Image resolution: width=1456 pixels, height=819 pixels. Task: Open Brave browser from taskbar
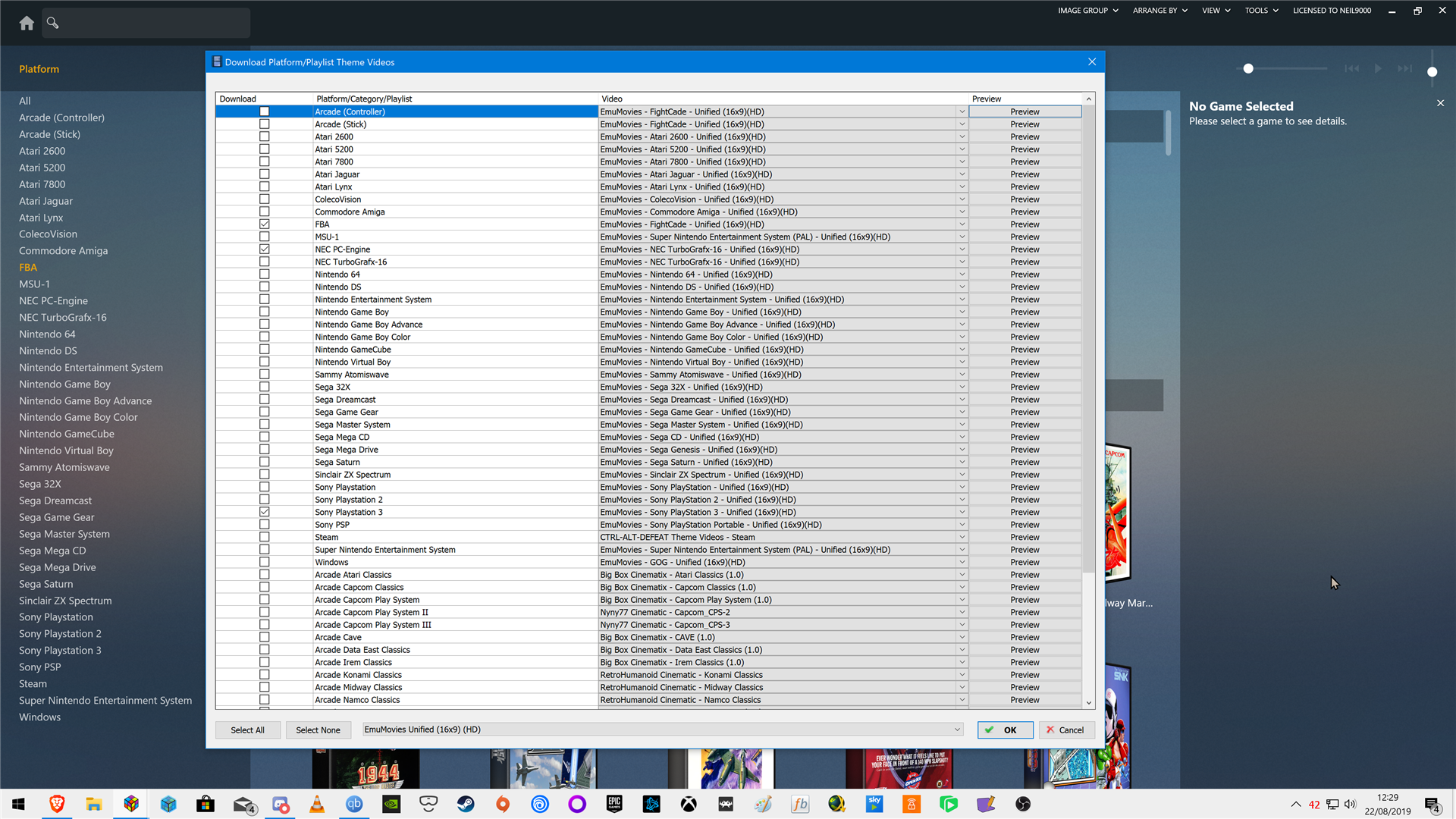pyautogui.click(x=57, y=804)
